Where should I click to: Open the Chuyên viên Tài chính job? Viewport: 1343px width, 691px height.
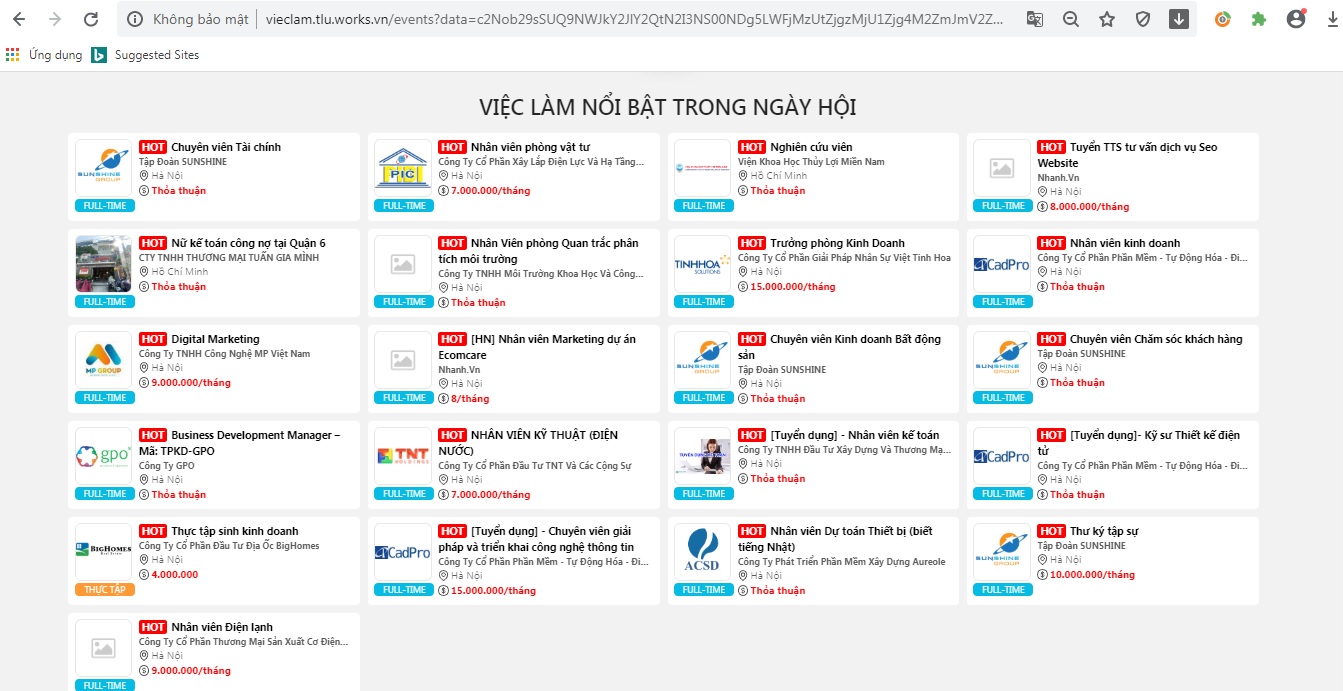pyautogui.click(x=226, y=147)
